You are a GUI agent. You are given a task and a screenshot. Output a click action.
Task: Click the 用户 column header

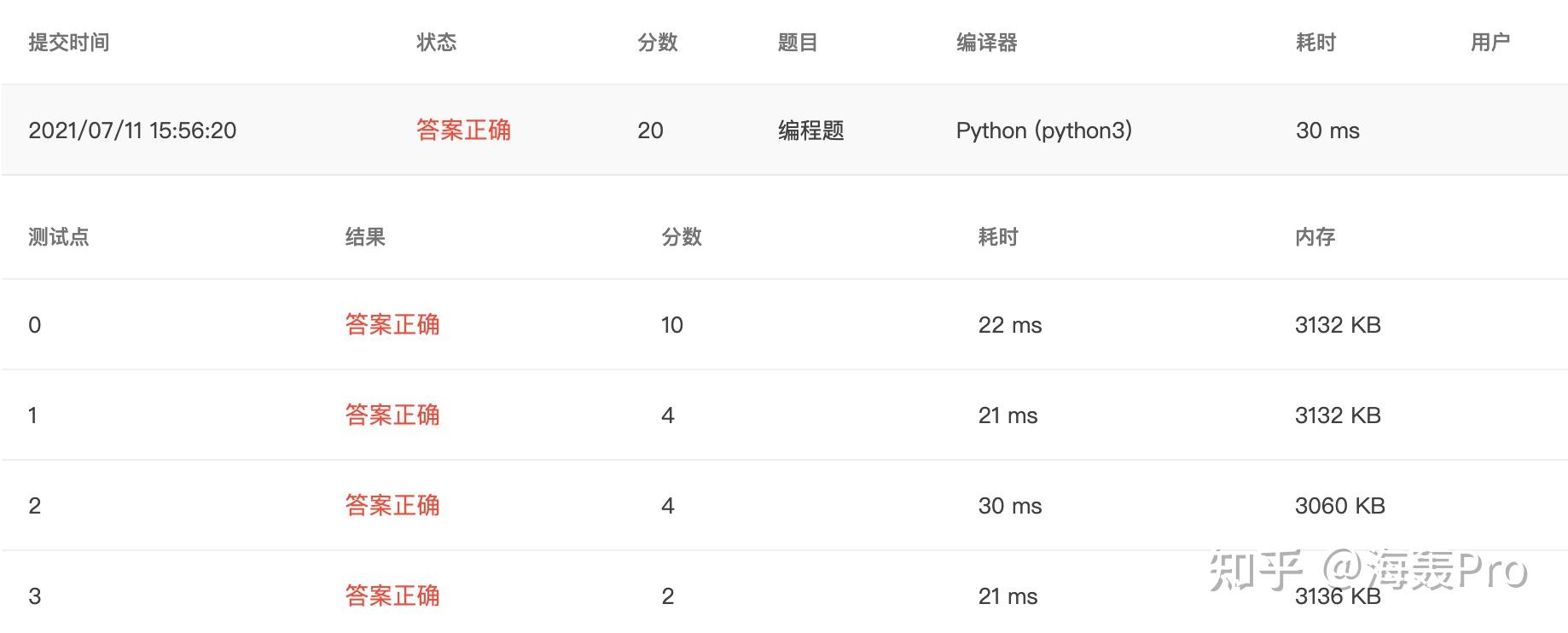[1490, 43]
